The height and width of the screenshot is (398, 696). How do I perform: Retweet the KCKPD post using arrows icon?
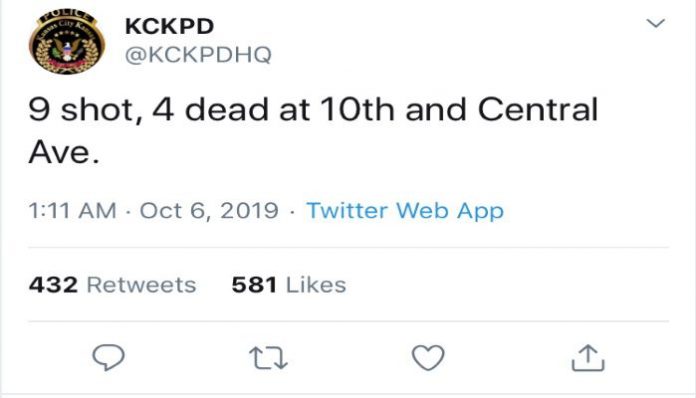(268, 358)
